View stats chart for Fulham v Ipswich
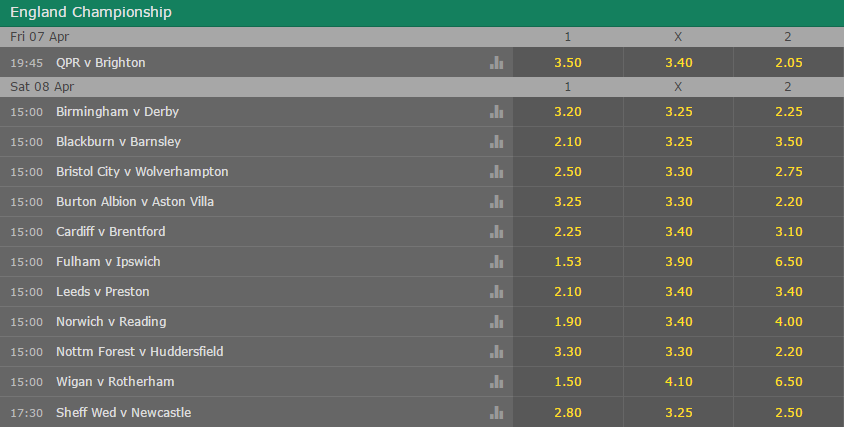The image size is (844, 427). click(496, 262)
